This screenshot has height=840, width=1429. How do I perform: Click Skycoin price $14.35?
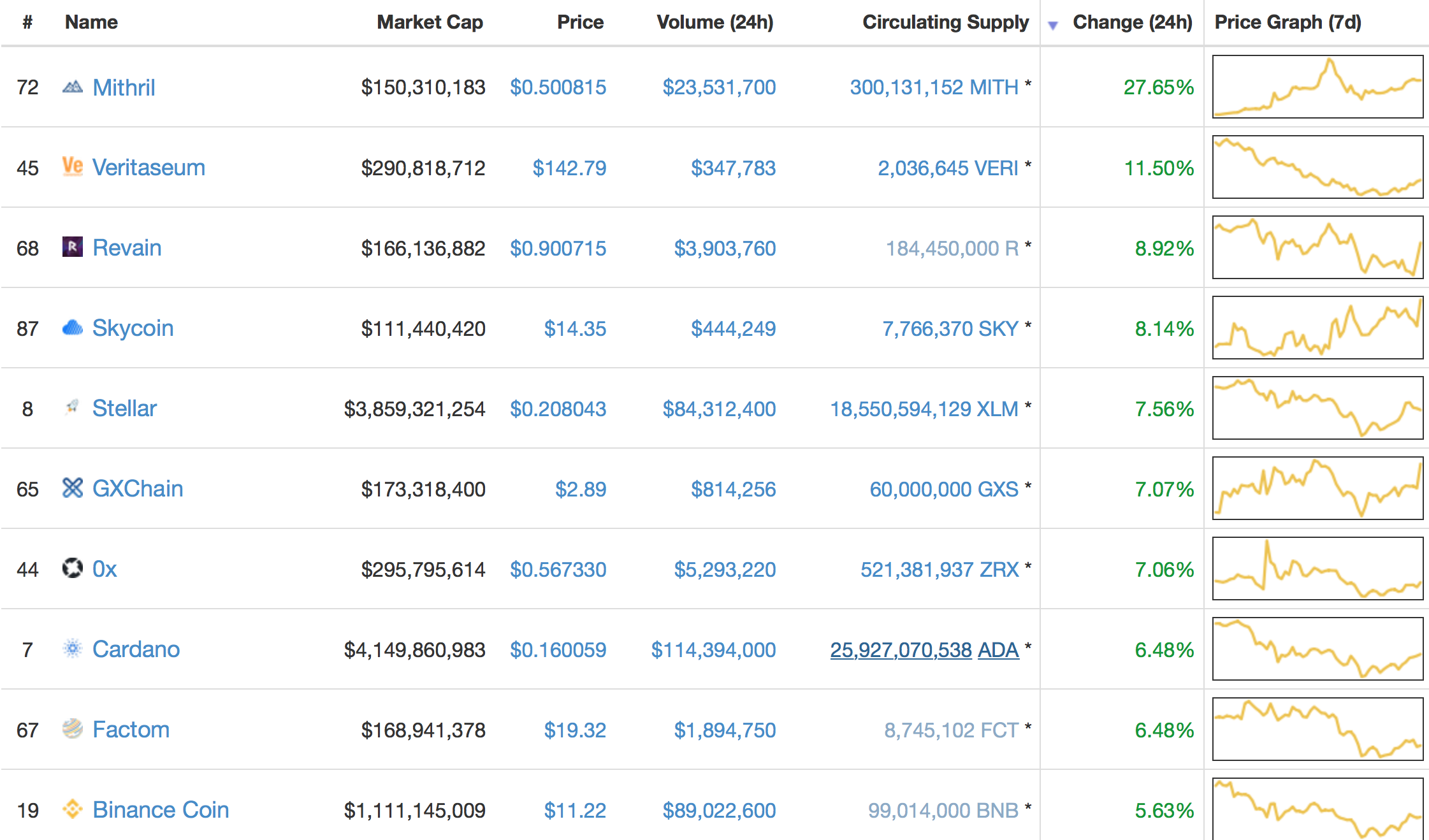tap(575, 328)
